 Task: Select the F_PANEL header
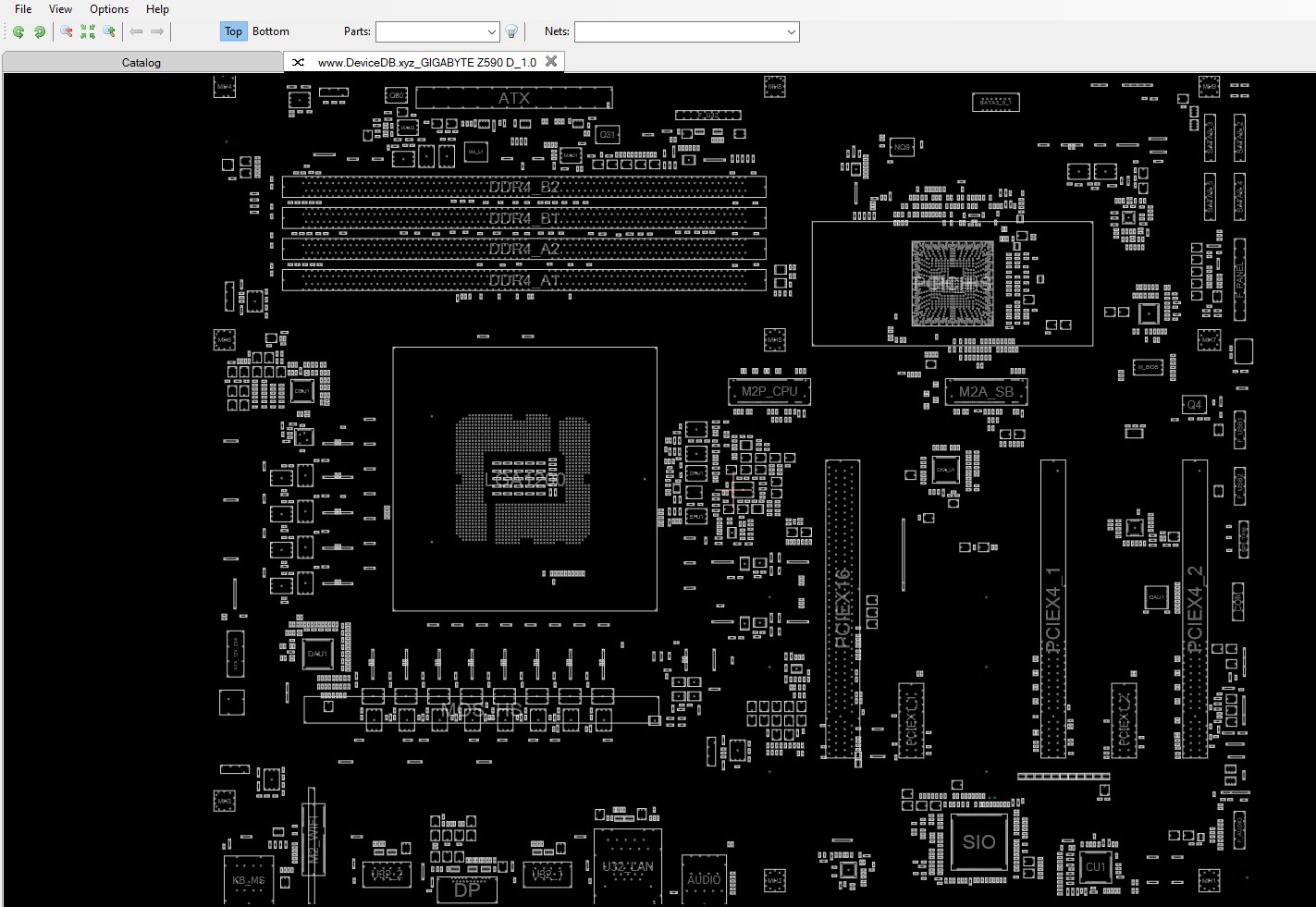click(x=1240, y=278)
